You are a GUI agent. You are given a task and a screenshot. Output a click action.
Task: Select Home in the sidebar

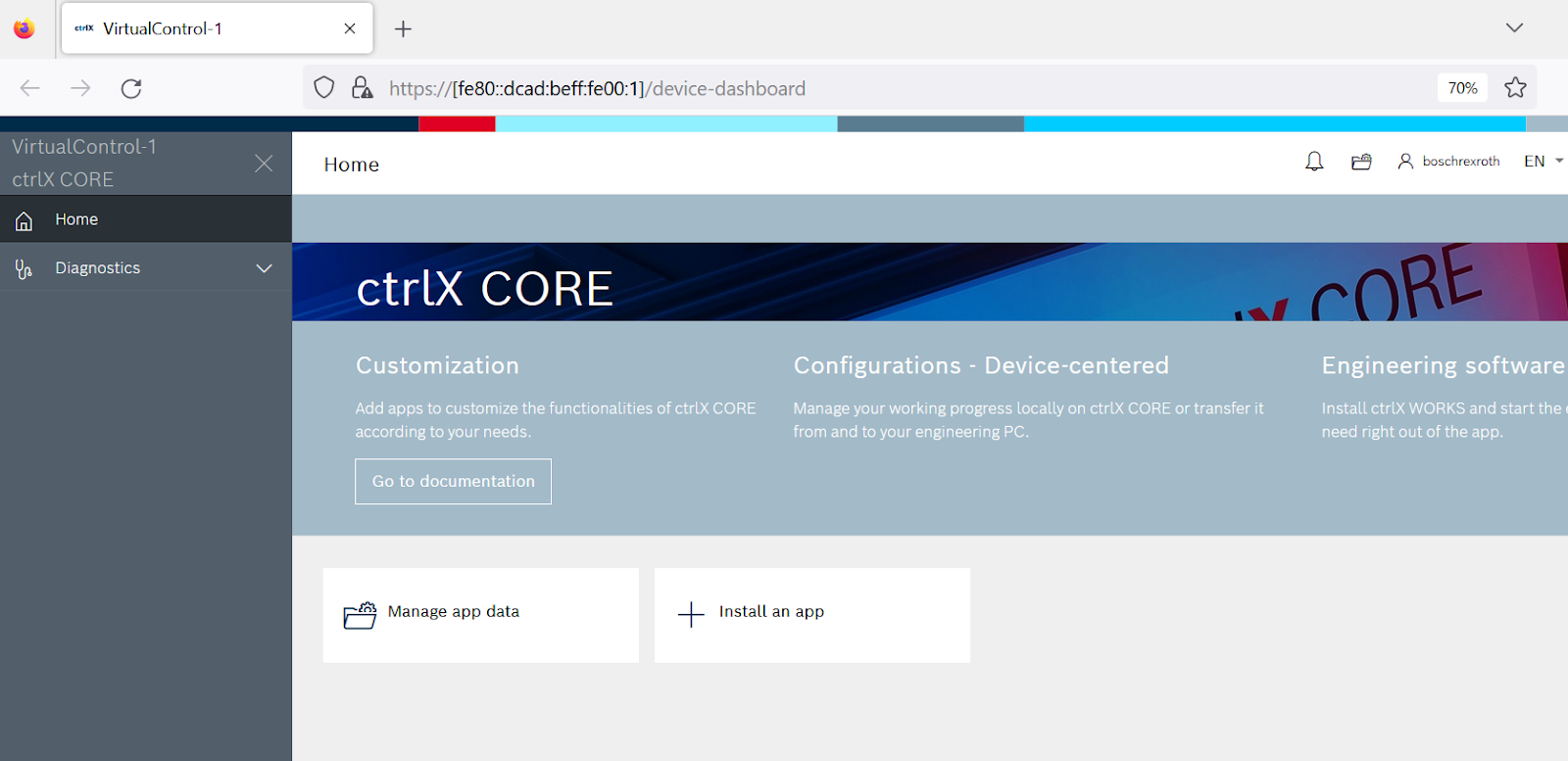146,219
